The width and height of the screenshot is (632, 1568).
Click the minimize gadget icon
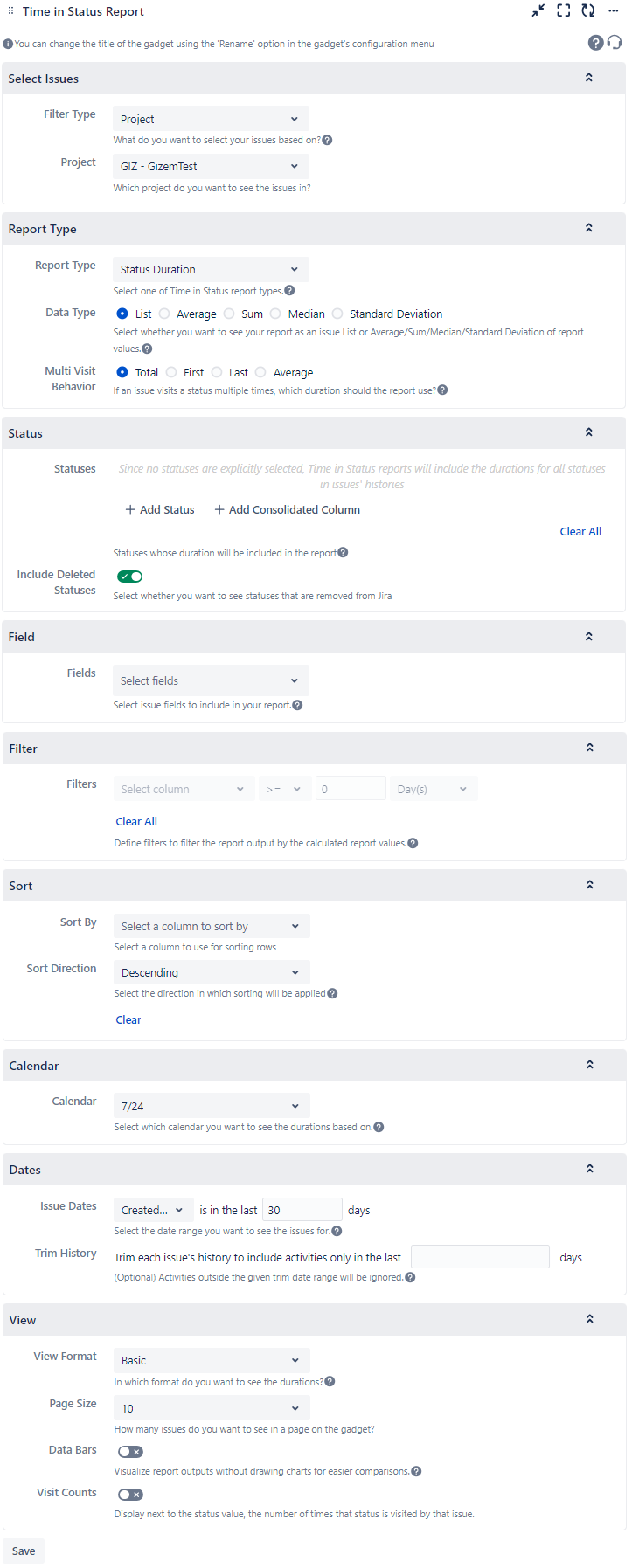pos(538,10)
